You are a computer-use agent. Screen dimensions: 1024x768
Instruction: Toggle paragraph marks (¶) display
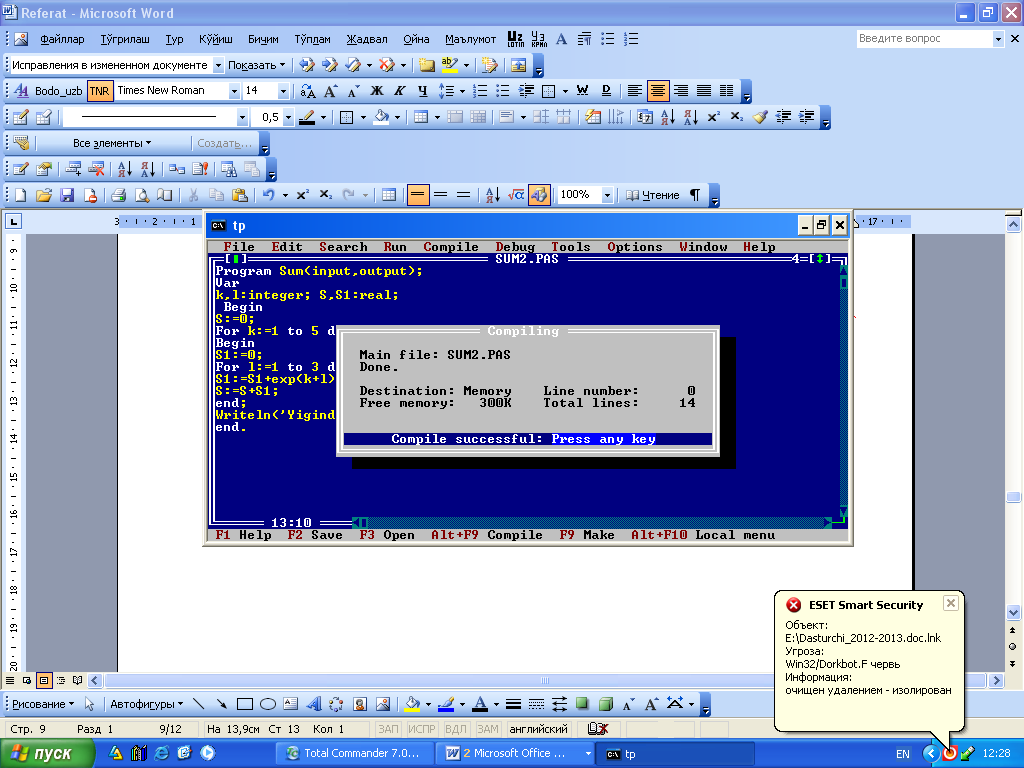click(694, 195)
